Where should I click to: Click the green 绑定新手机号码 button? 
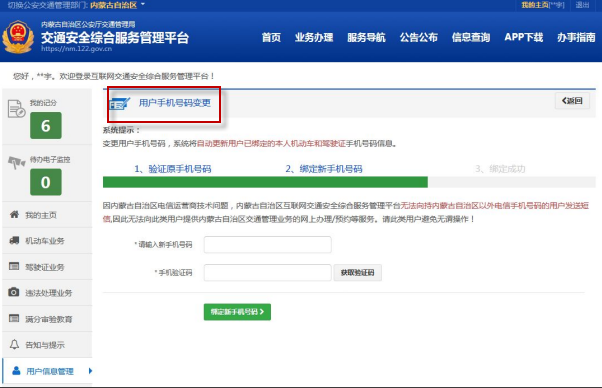(237, 312)
